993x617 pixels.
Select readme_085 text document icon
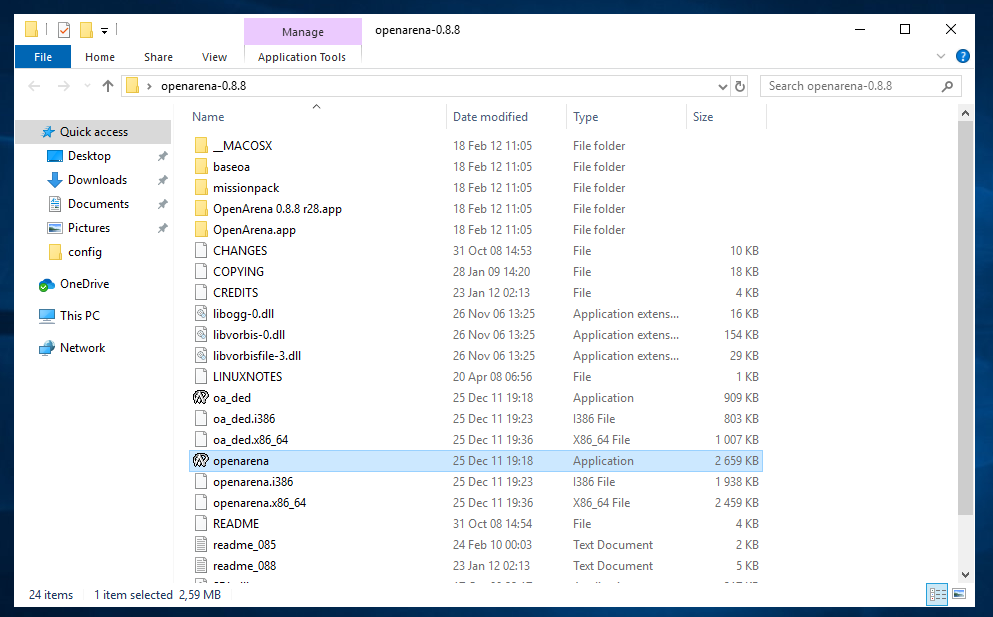tap(201, 545)
